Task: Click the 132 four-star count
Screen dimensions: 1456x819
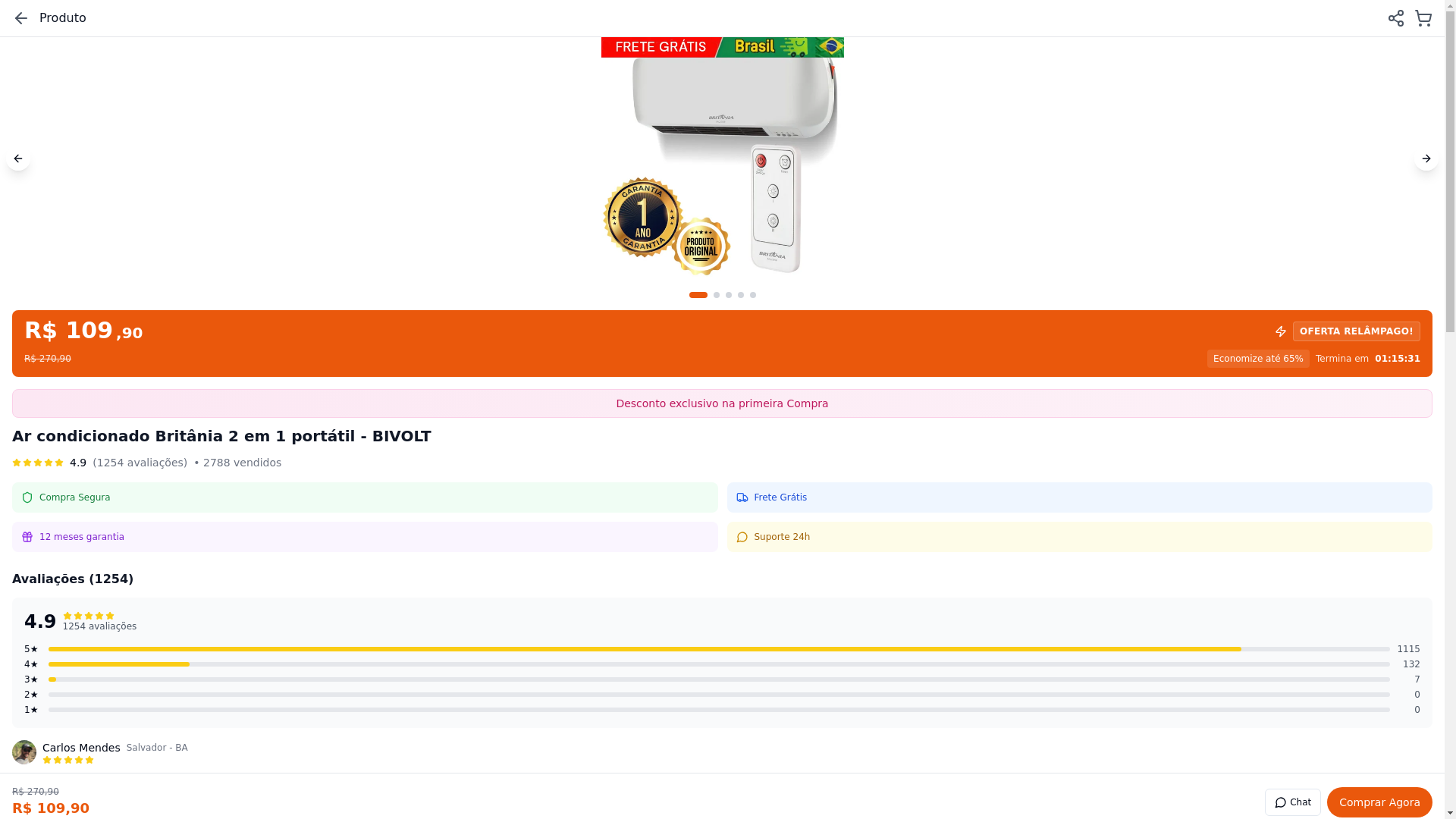Action: coord(1411,664)
